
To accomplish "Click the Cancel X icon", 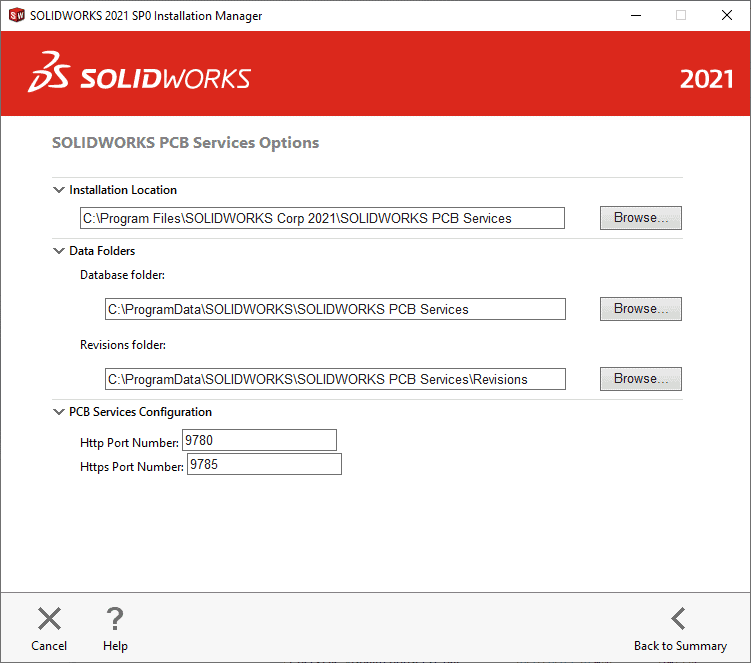I will tap(49, 618).
